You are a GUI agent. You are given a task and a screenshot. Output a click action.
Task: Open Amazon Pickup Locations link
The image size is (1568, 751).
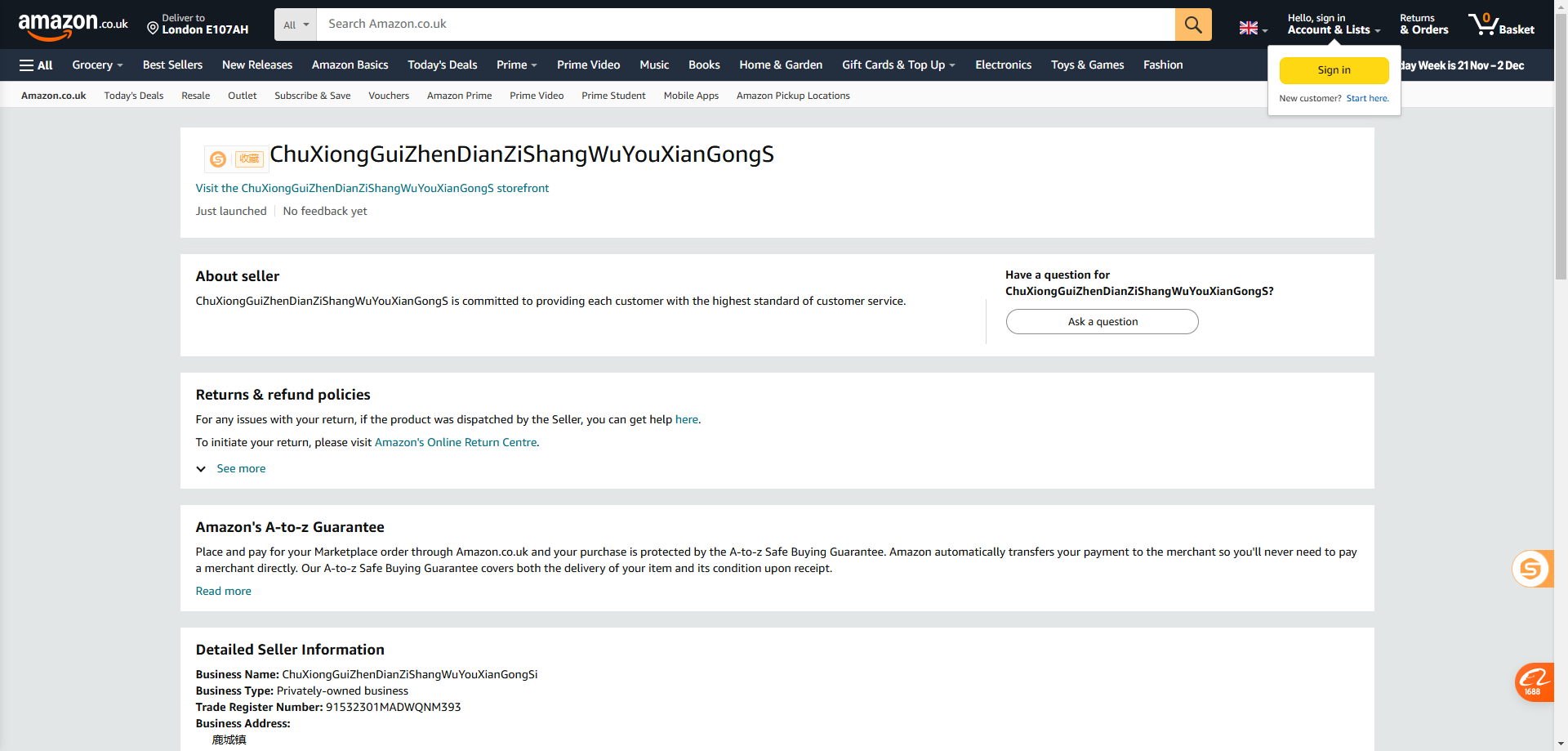pos(793,96)
